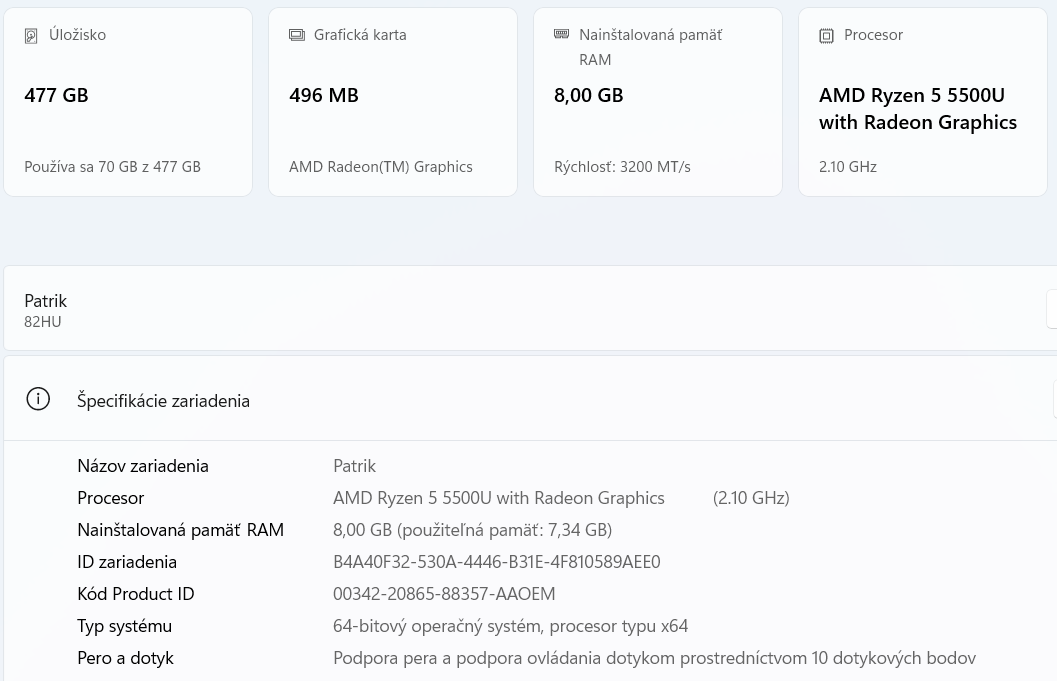Image resolution: width=1057 pixels, height=681 pixels.
Task: Select the device name Patrik
Action: pos(45,300)
